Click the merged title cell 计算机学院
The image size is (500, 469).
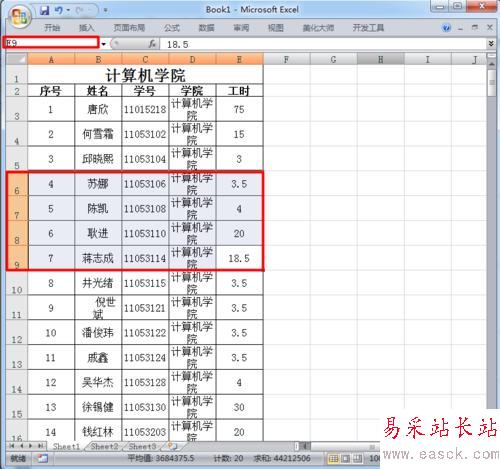tap(145, 75)
